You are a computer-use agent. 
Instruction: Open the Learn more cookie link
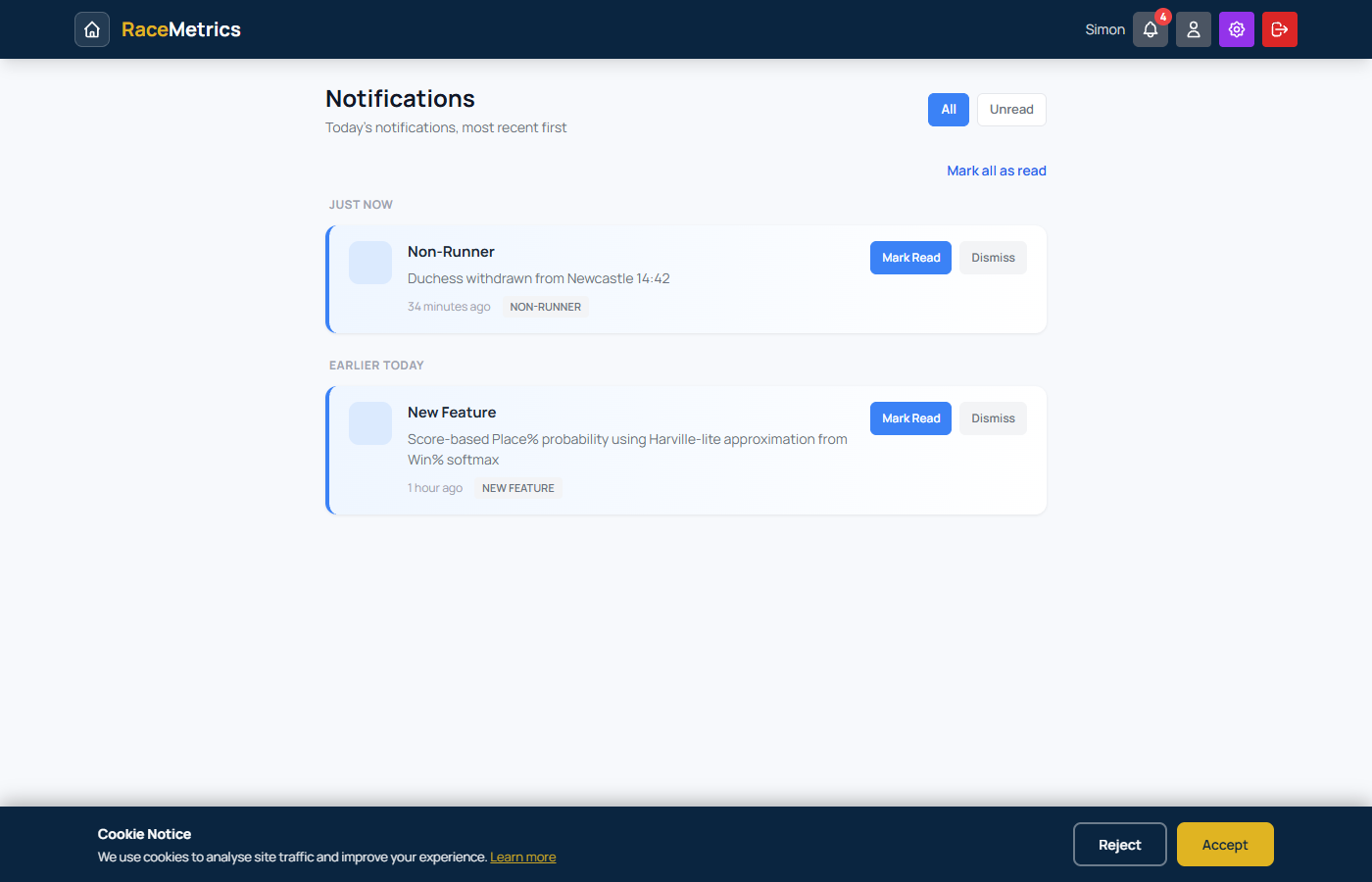[x=522, y=857]
